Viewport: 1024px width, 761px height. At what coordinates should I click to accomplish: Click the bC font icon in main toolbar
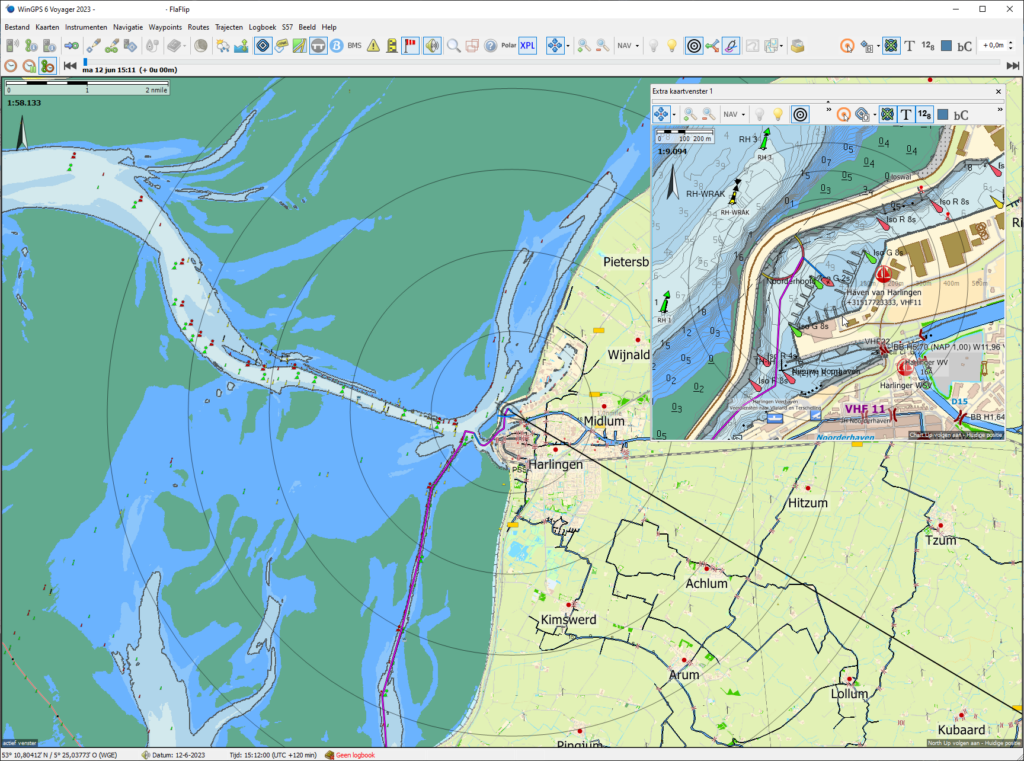(965, 46)
